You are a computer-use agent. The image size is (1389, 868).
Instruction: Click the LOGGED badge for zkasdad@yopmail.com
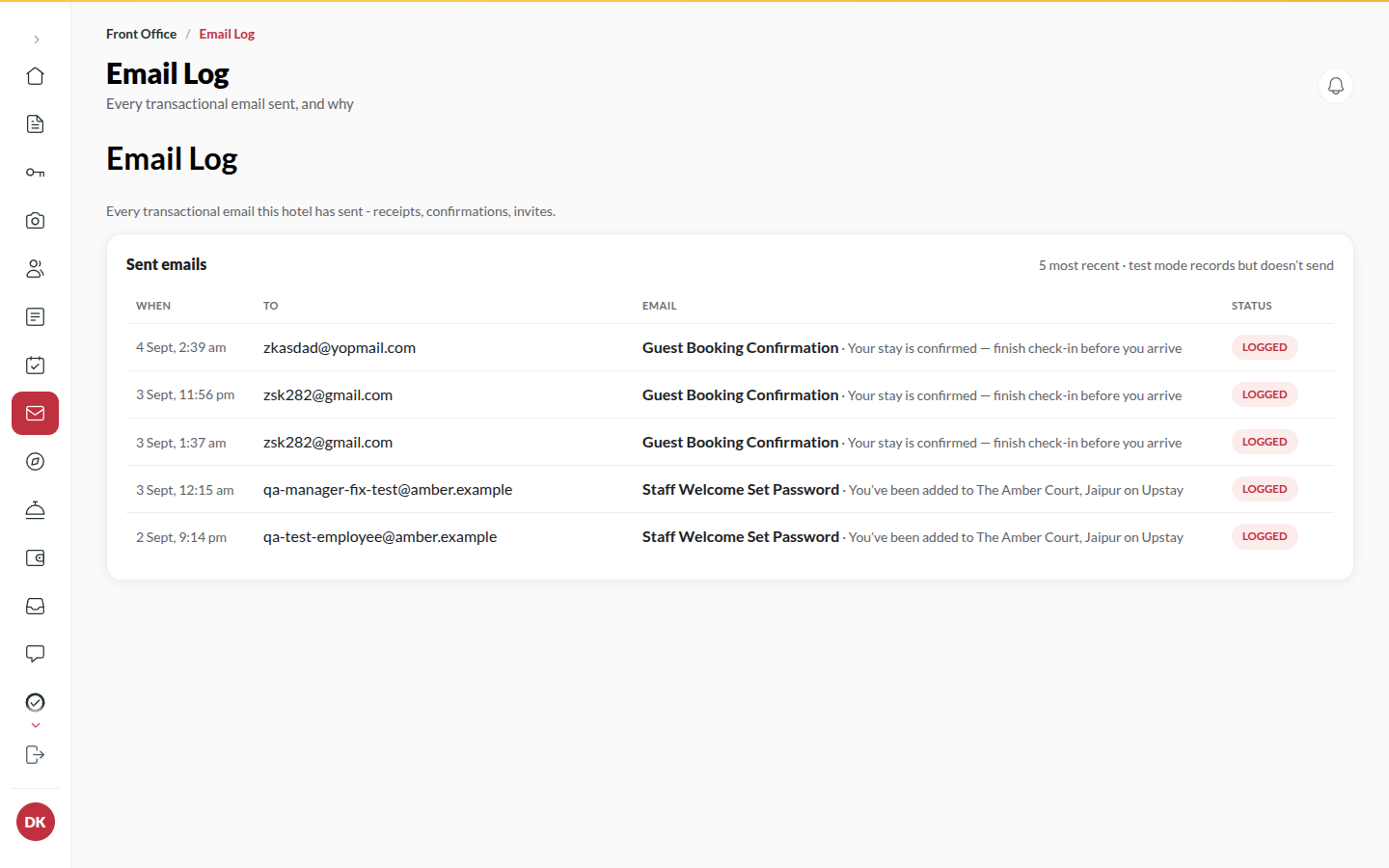pos(1265,347)
